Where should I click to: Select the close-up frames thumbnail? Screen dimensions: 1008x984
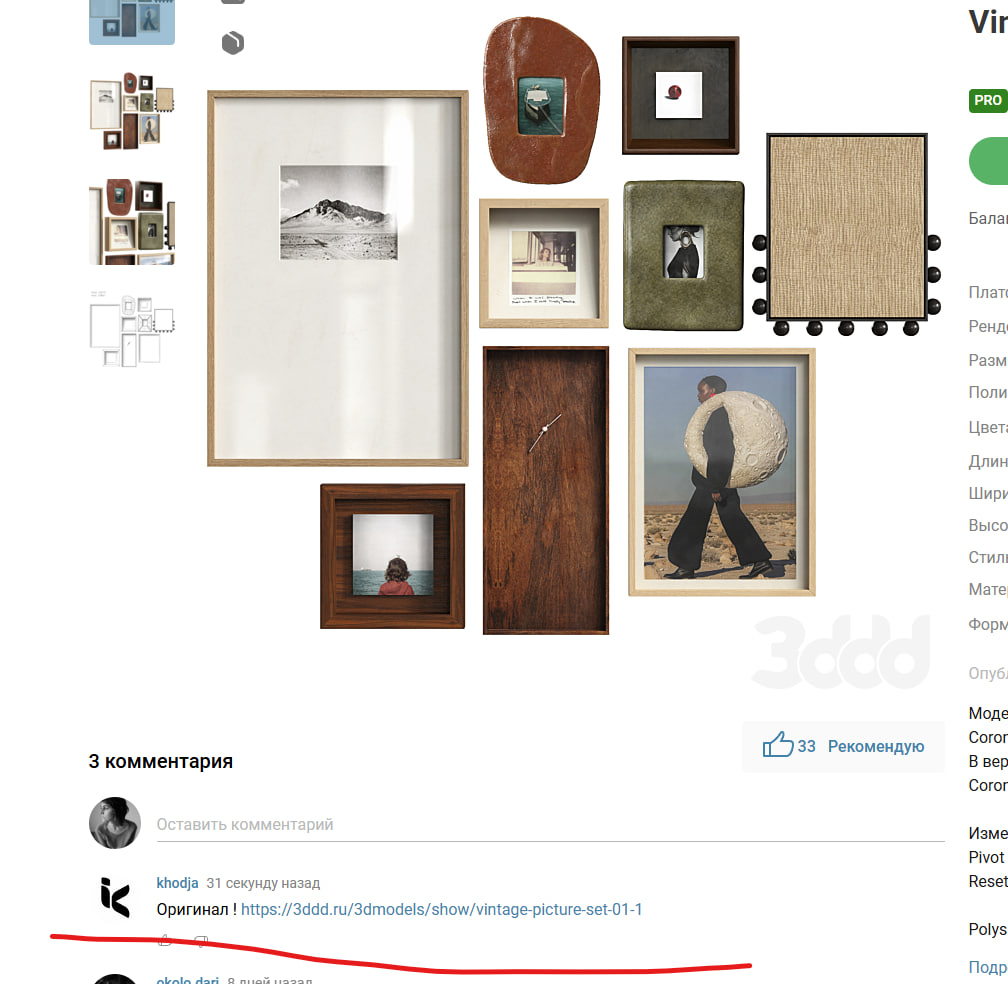pyautogui.click(x=132, y=222)
